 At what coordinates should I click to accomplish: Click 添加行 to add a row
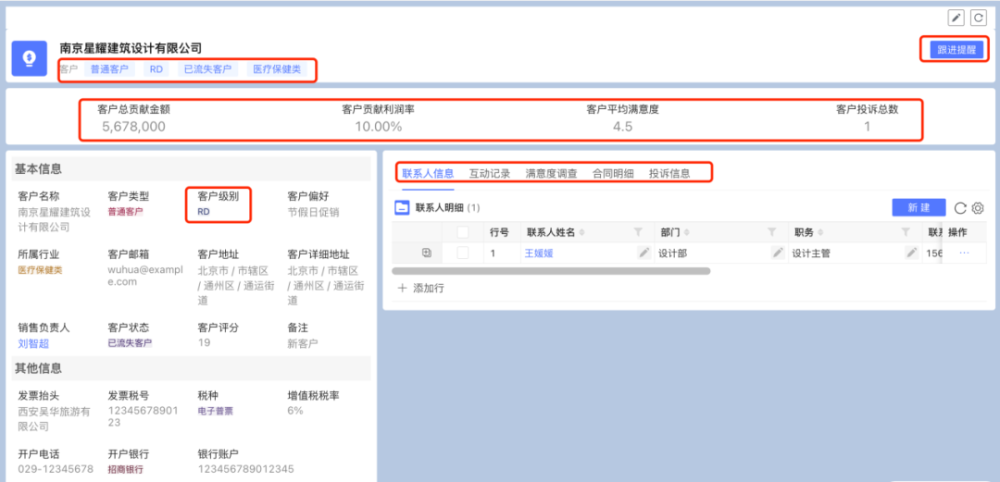tap(421, 288)
